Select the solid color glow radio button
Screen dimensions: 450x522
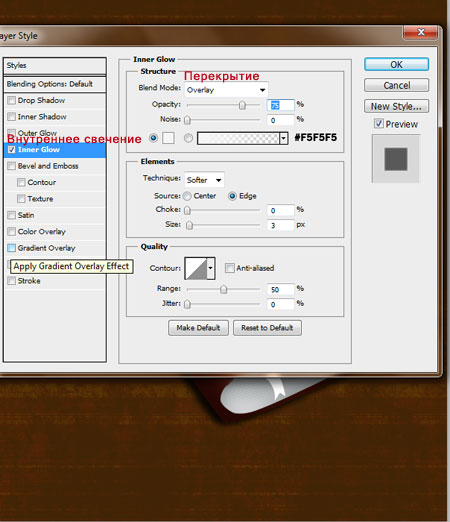click(x=153, y=138)
